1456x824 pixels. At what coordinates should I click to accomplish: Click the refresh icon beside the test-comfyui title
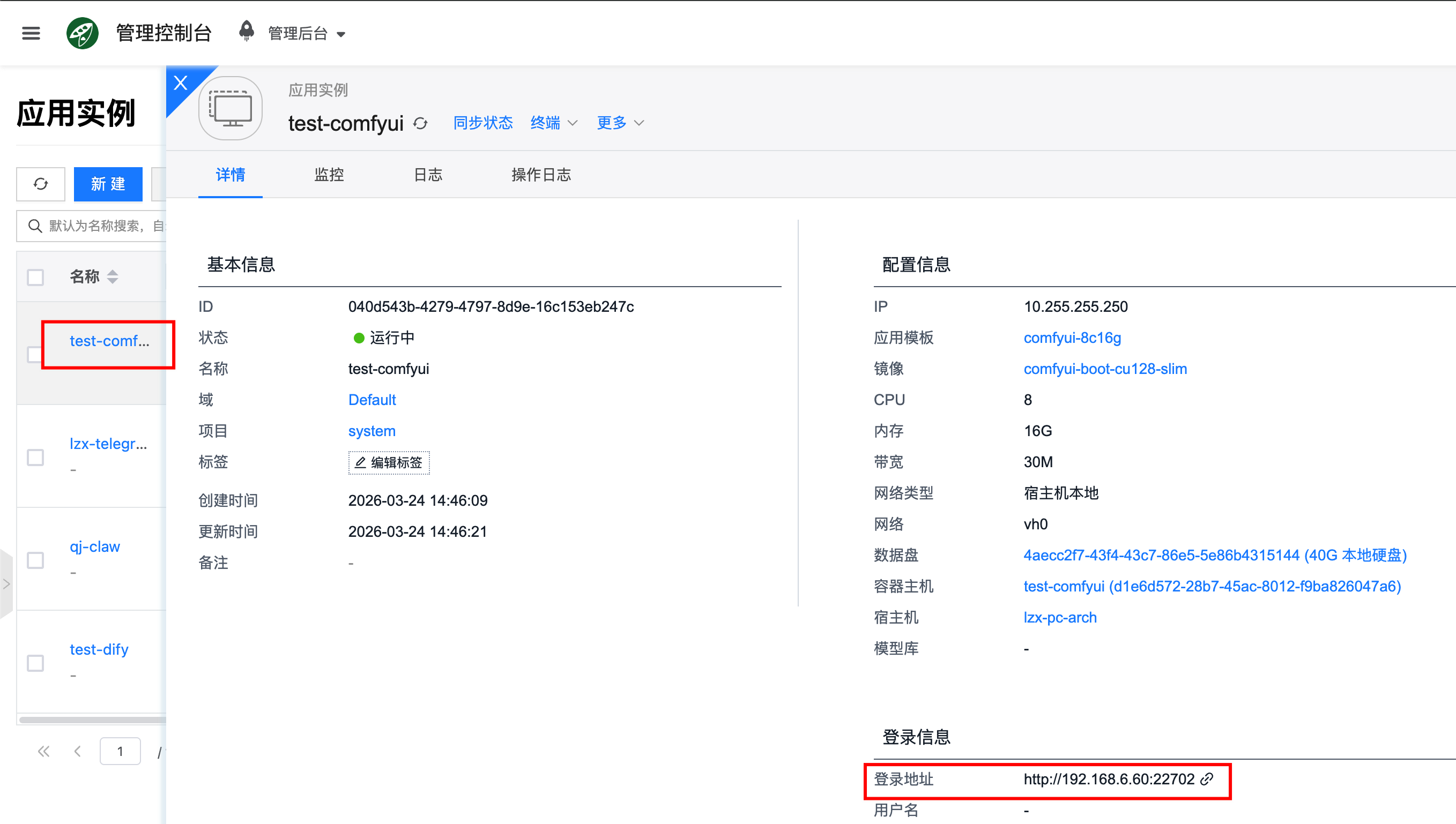tap(420, 123)
